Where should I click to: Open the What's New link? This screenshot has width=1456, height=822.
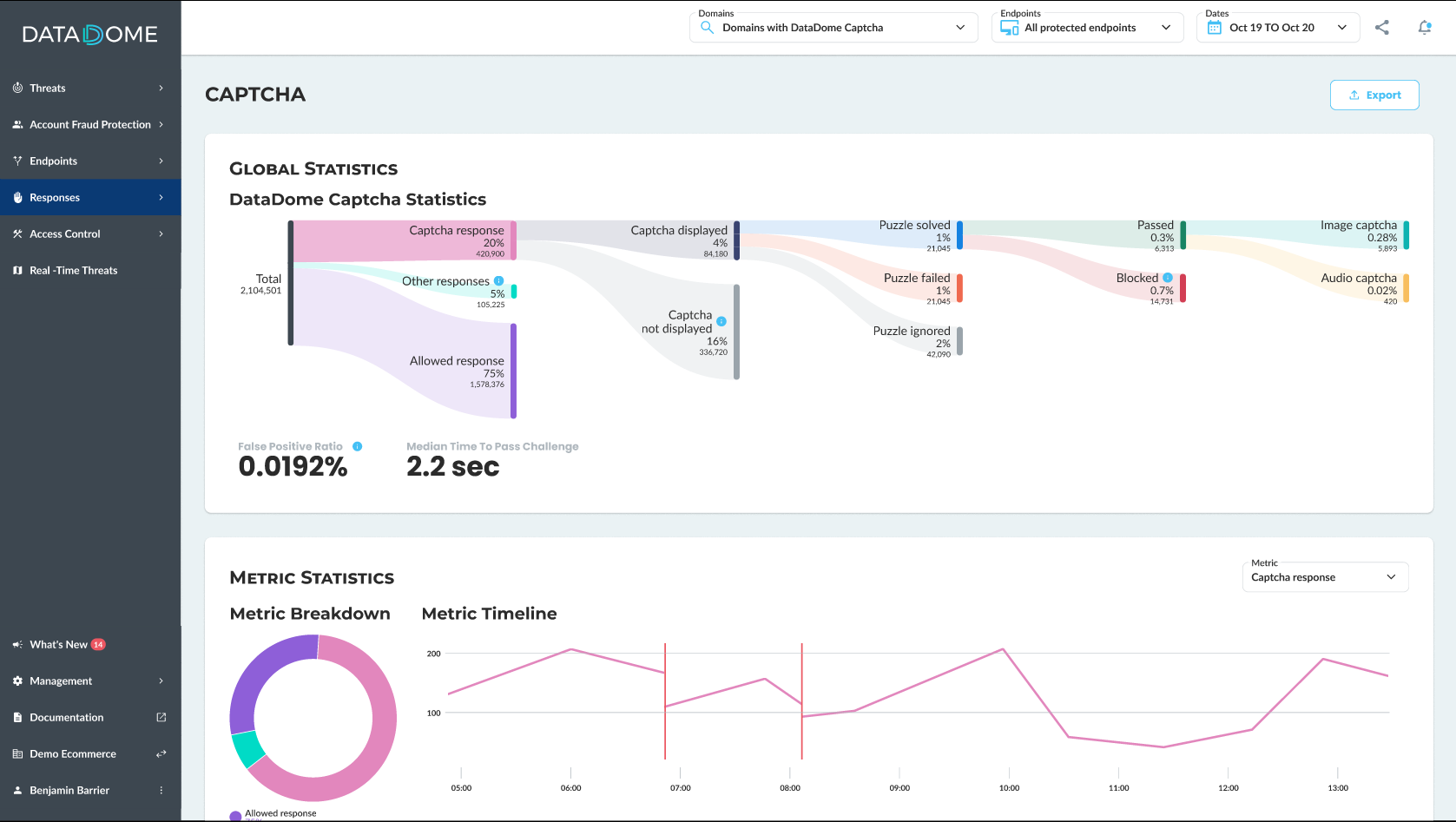pos(59,644)
